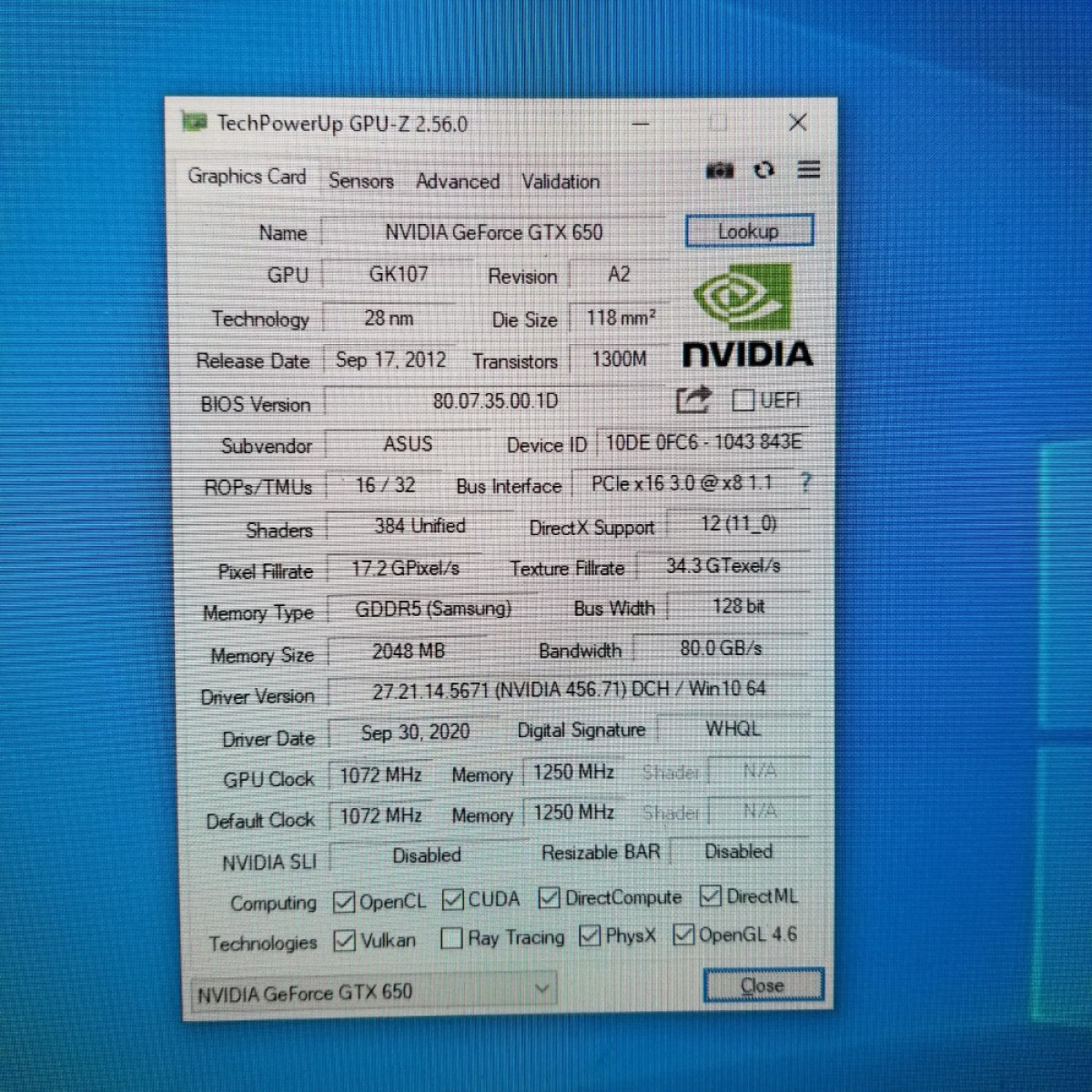This screenshot has width=1092, height=1092.
Task: Click the Bus Interface field
Action: tap(682, 483)
